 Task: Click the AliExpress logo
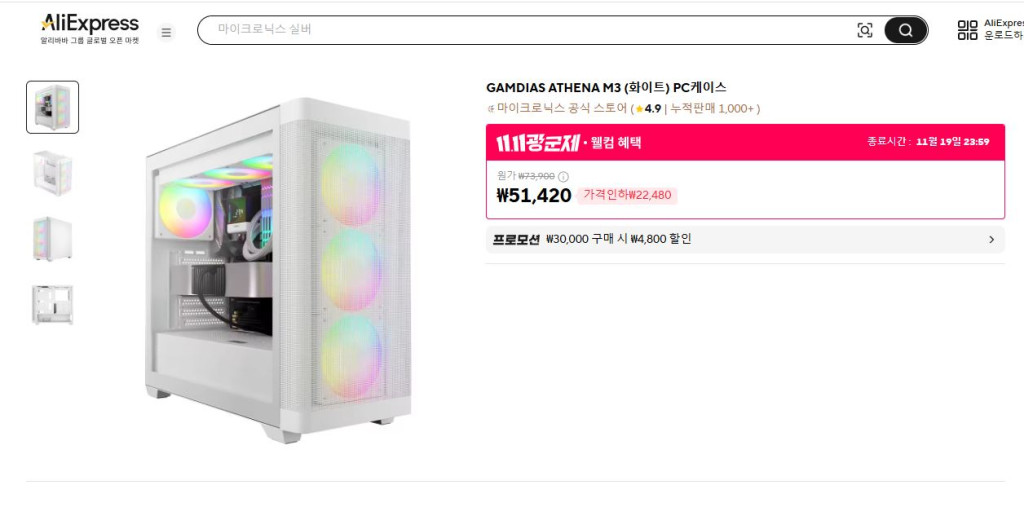(89, 24)
